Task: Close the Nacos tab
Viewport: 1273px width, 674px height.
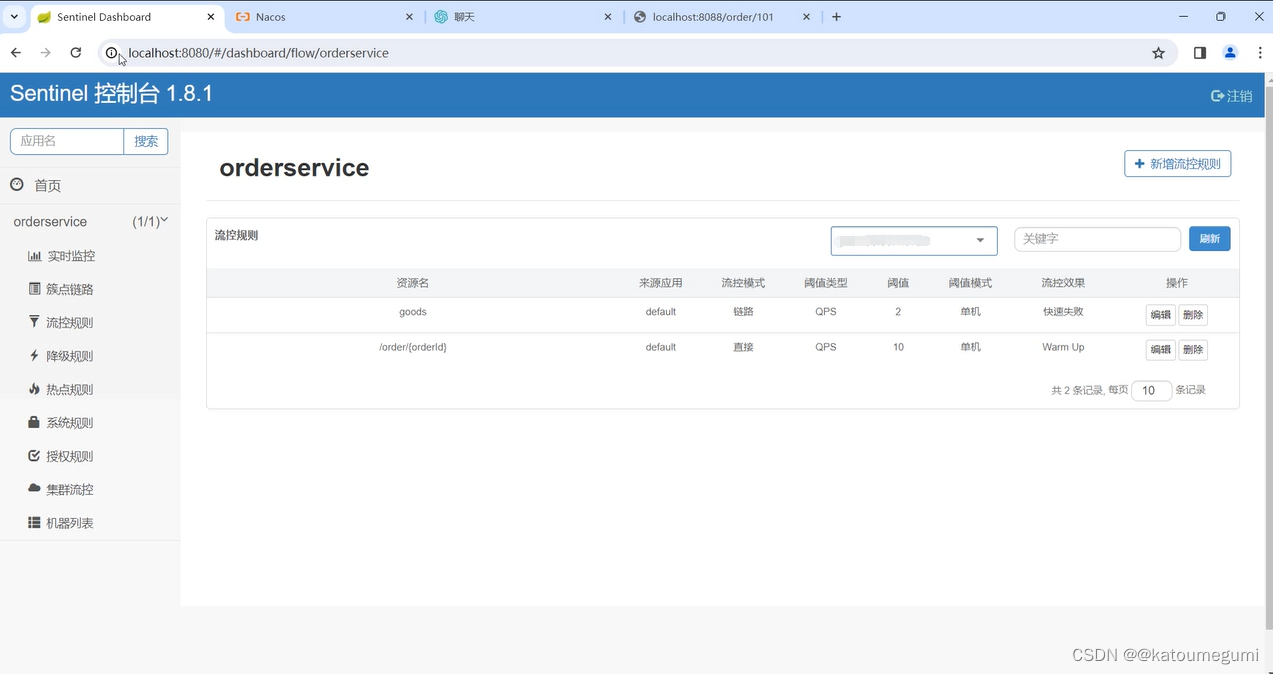Action: (410, 17)
